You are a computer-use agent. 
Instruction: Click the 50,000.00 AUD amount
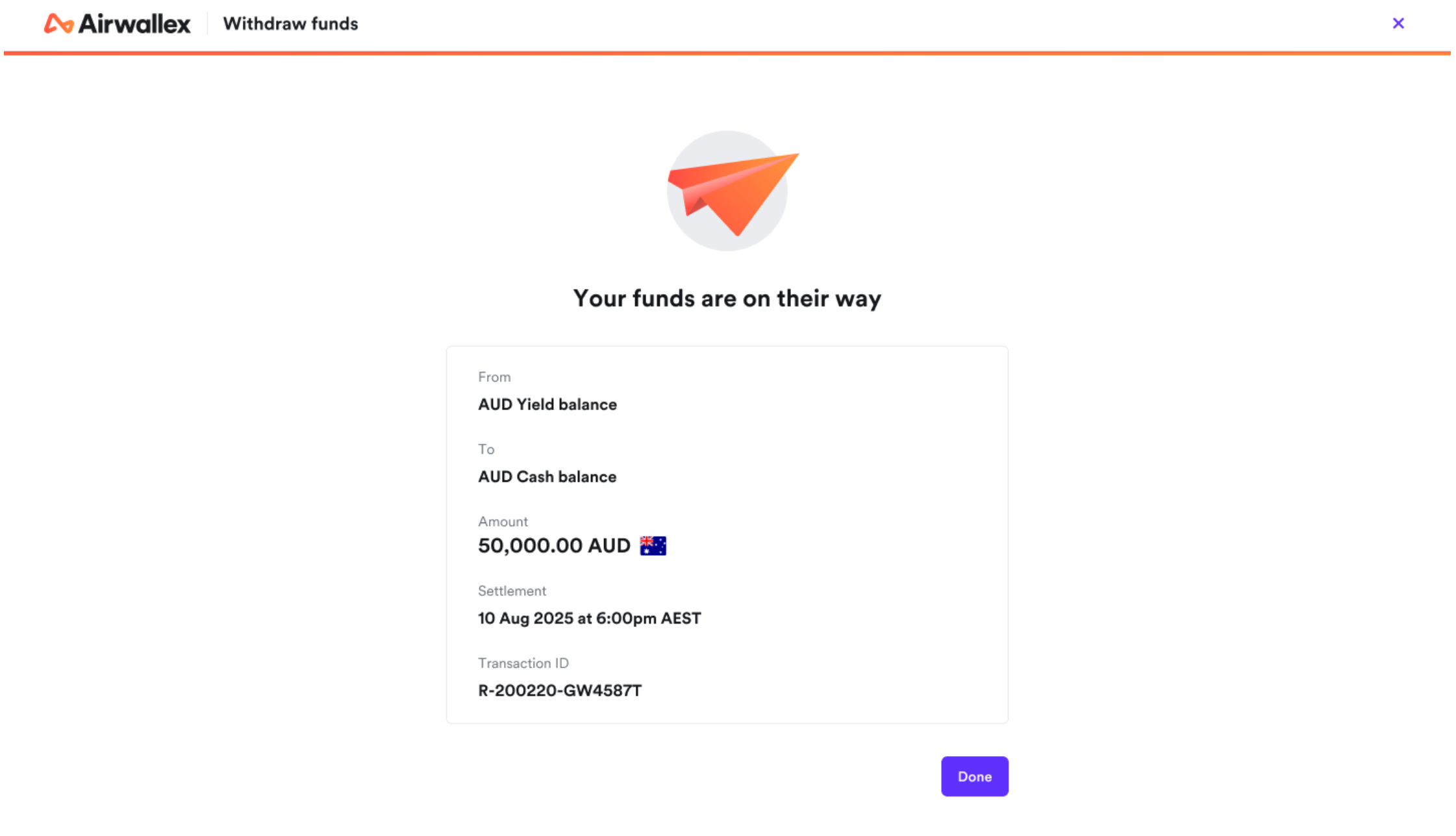pos(554,546)
